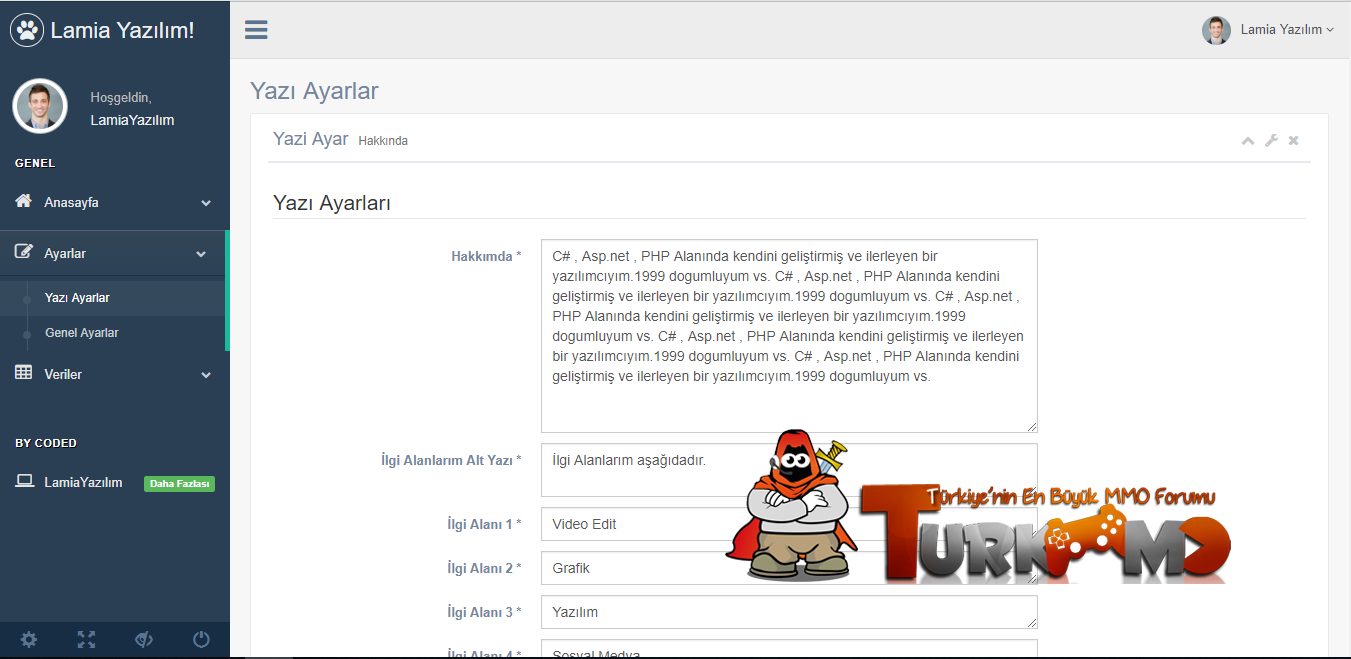
Task: Click into the Hakkımda textarea
Action: pos(789,336)
